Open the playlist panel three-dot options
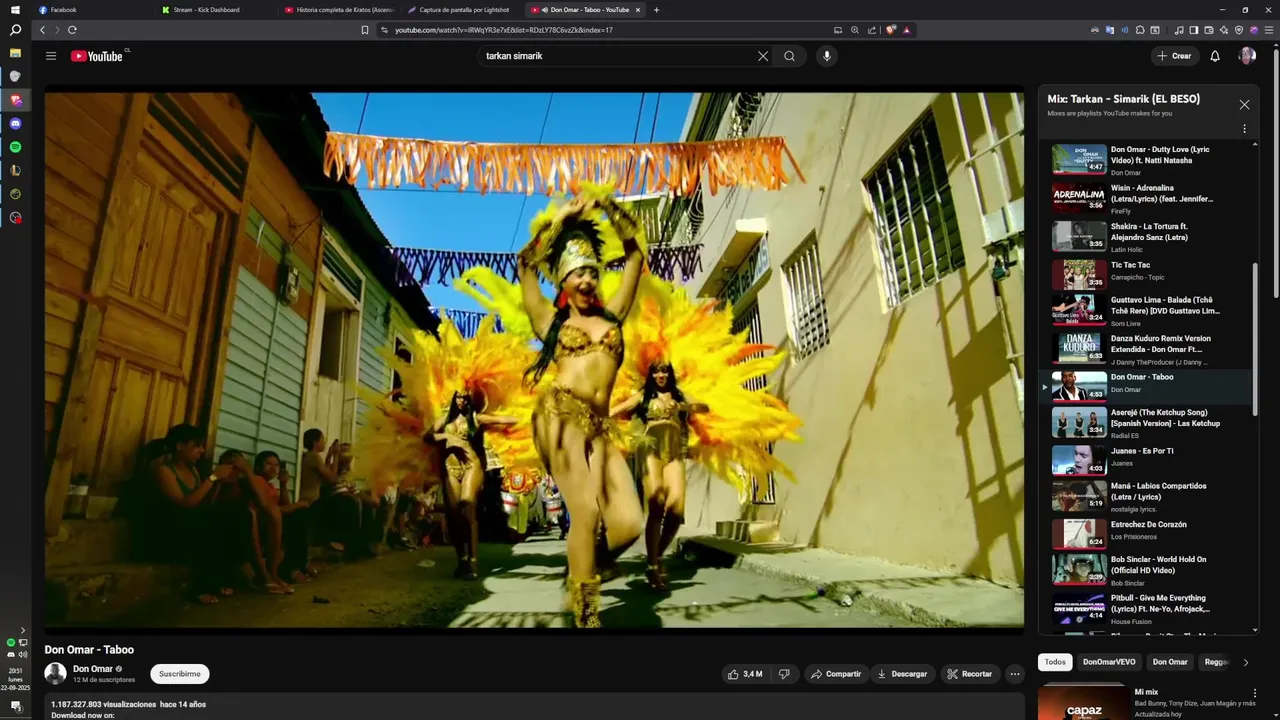 [1244, 129]
